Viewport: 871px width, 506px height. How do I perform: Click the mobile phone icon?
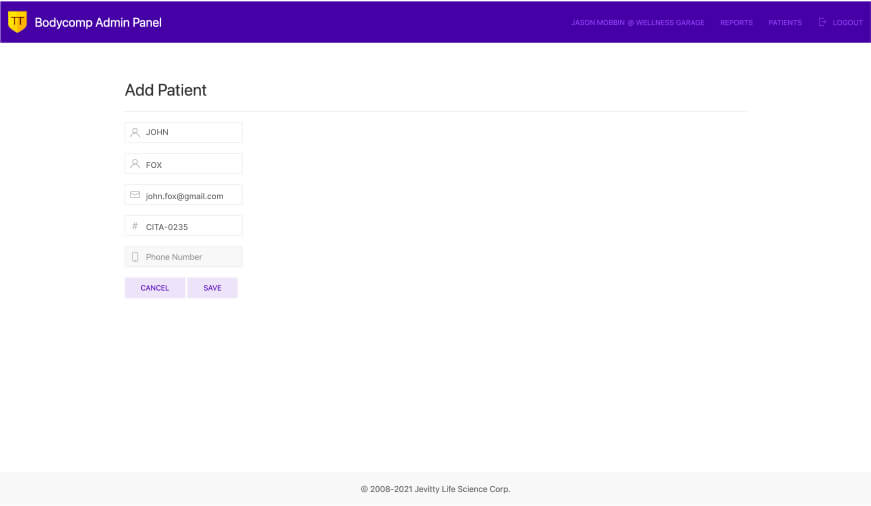(x=135, y=257)
